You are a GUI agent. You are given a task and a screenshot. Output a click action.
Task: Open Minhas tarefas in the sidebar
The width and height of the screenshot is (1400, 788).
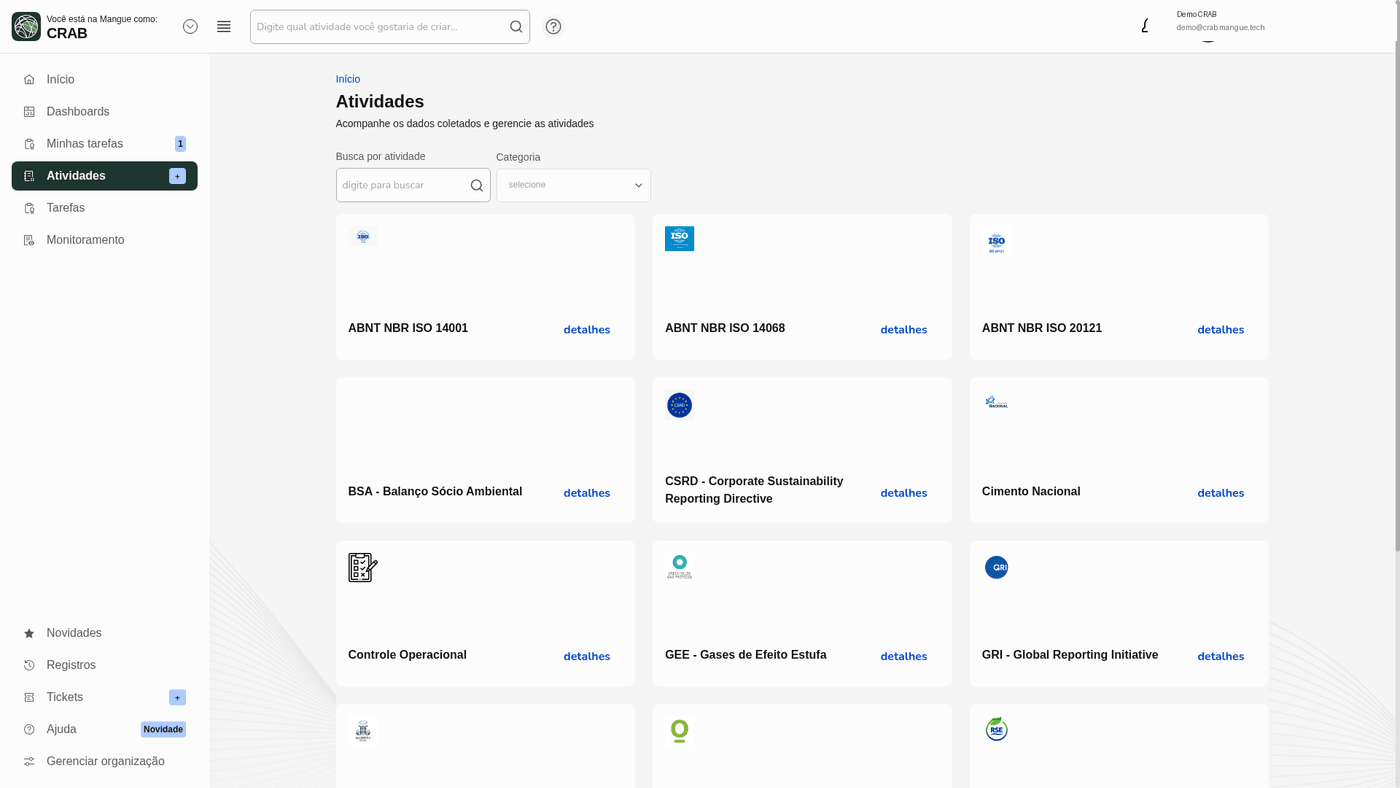104,143
